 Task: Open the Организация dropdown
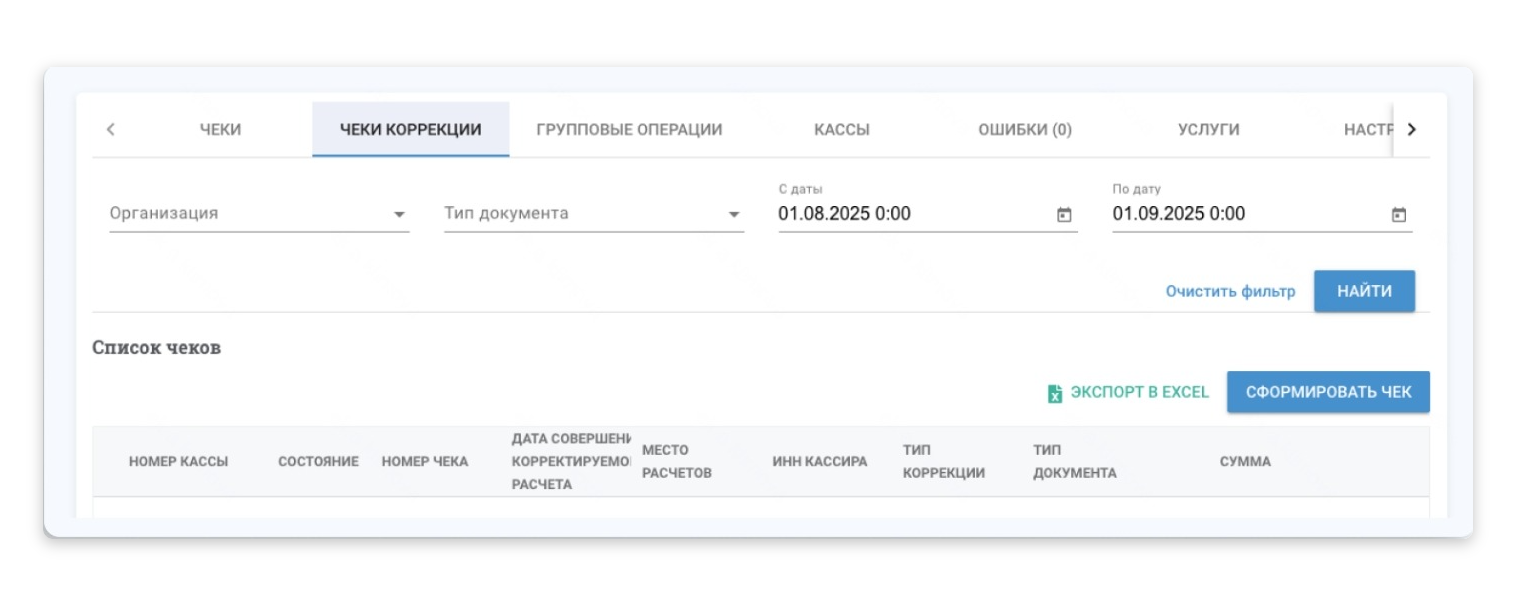250,213
